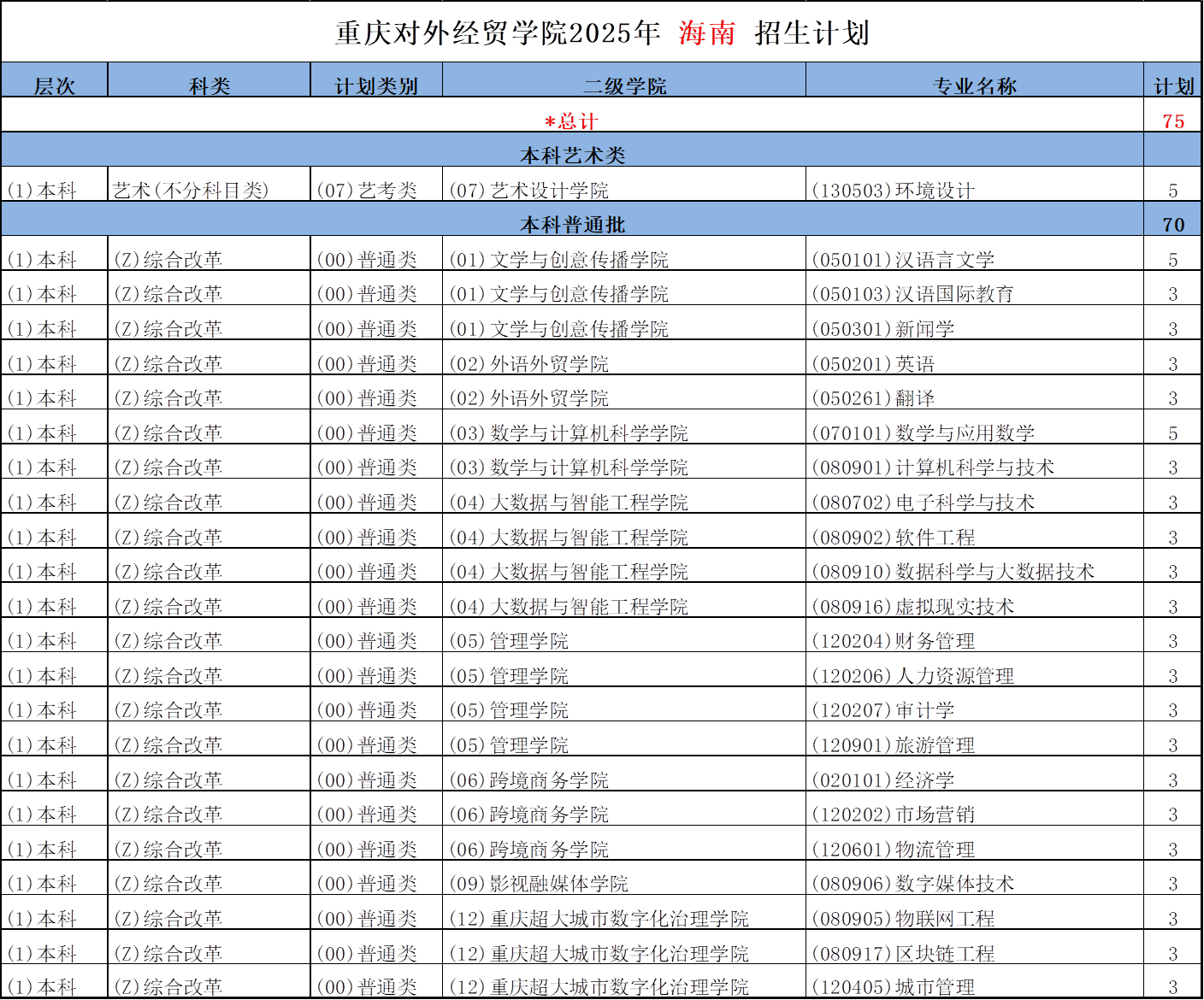Select the (080901)计算机科学与技术 cell
The height and width of the screenshot is (1000, 1204).
[932, 468]
